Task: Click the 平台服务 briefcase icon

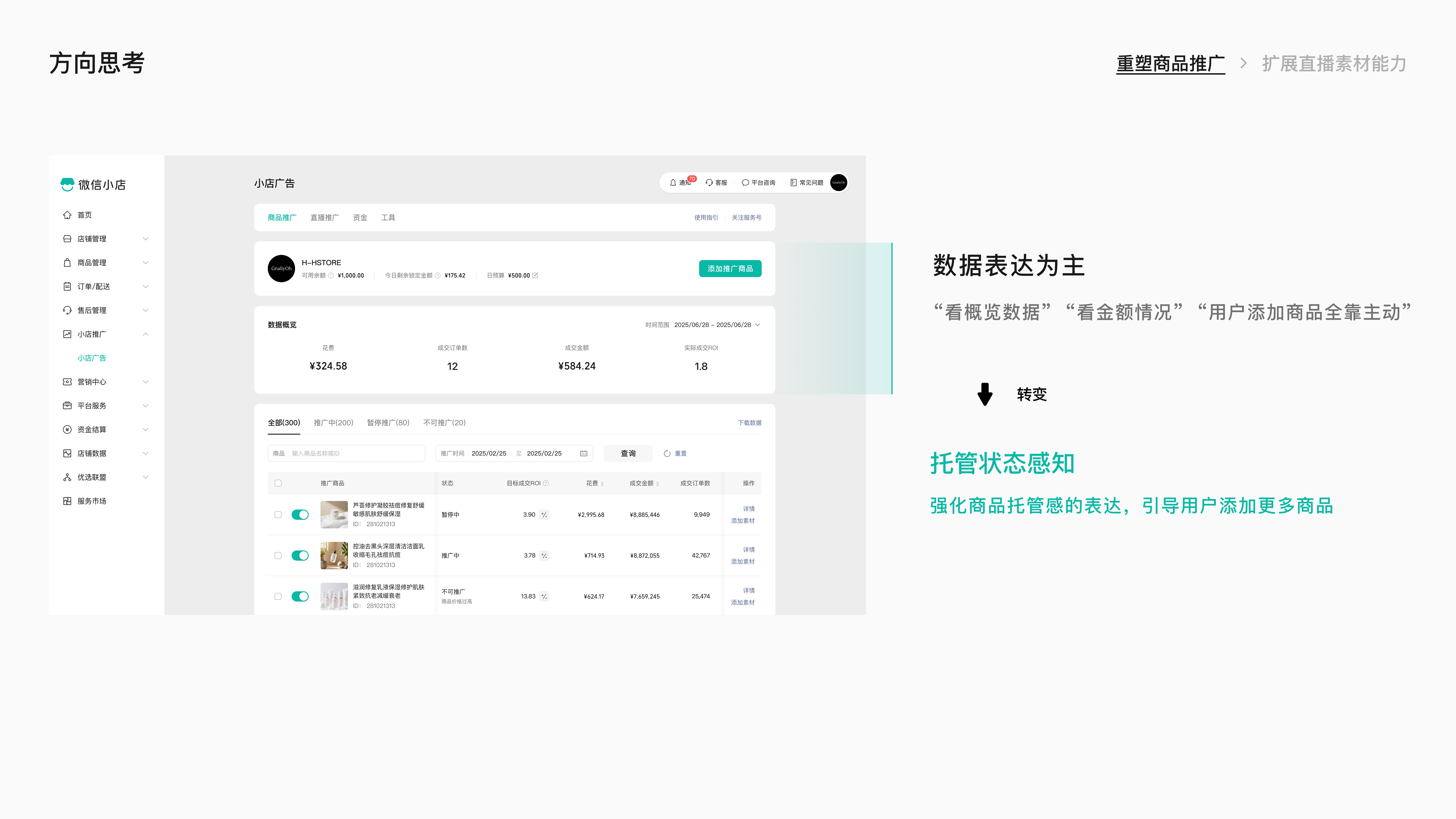Action: [67, 405]
